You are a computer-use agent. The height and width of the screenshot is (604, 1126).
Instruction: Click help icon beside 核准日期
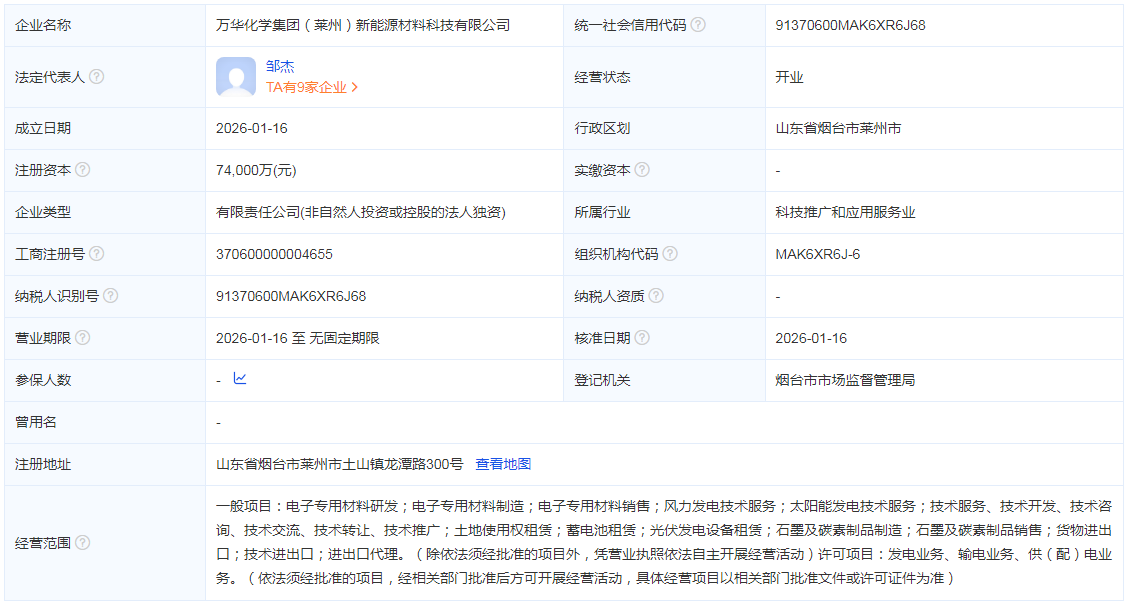[x=642, y=338]
